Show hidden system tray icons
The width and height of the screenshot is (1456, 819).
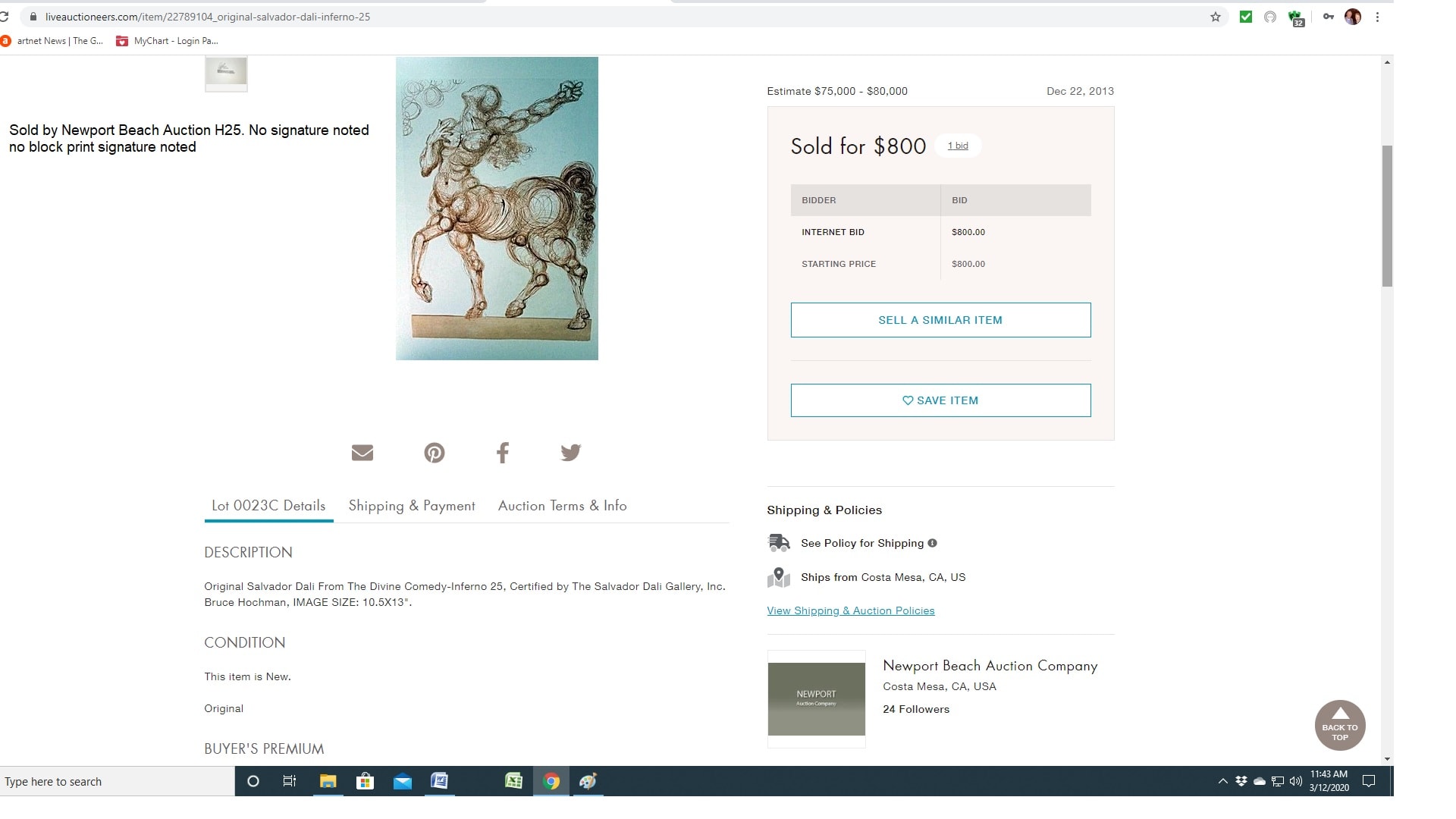1222,781
